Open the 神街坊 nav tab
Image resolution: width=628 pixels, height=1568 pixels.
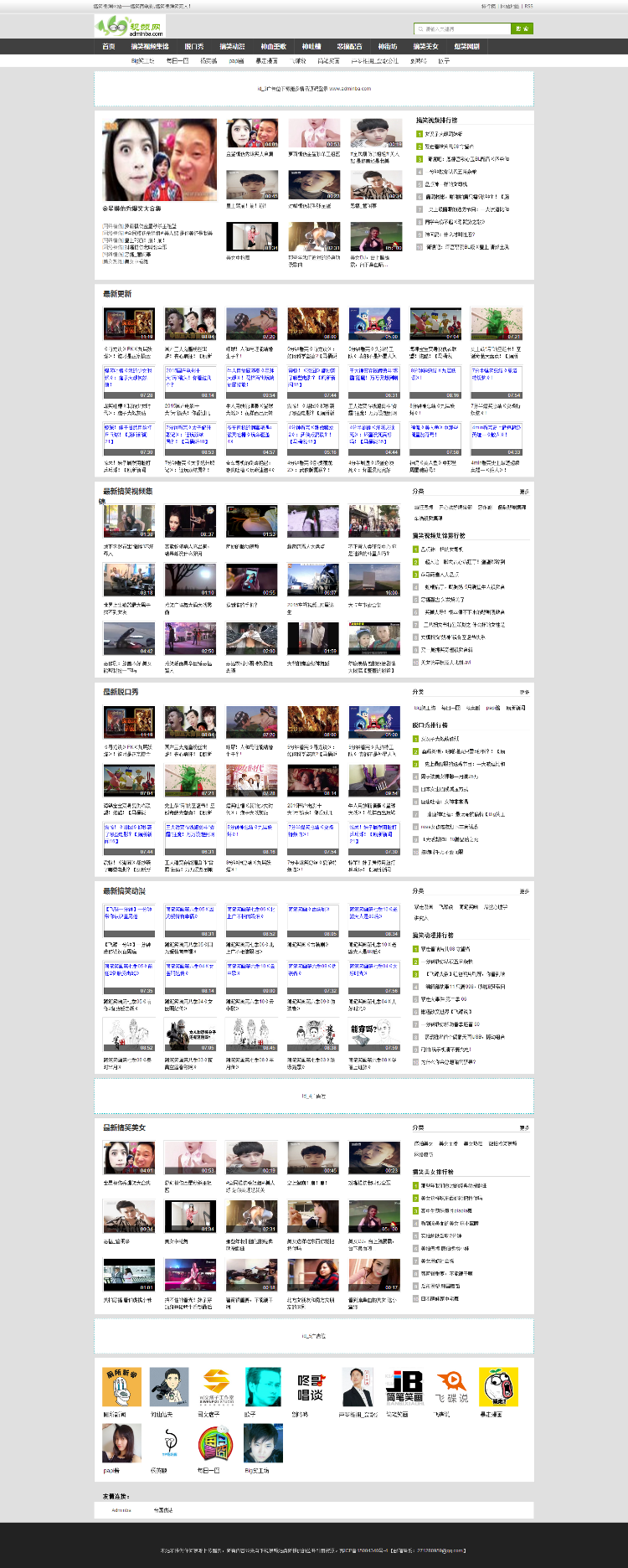pyautogui.click(x=388, y=47)
